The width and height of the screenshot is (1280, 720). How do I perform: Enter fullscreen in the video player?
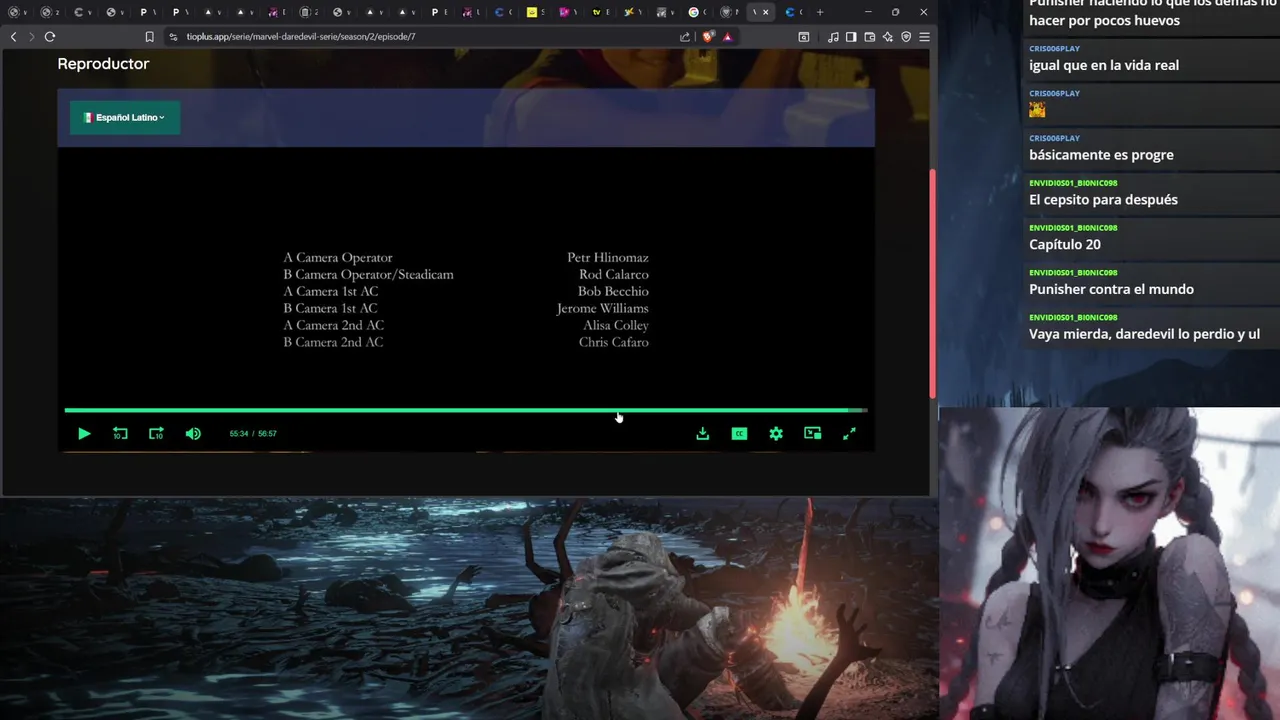tap(849, 433)
